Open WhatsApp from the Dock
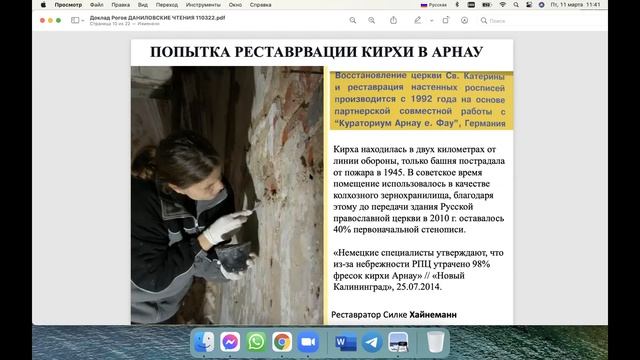640x360 pixels. [256, 342]
